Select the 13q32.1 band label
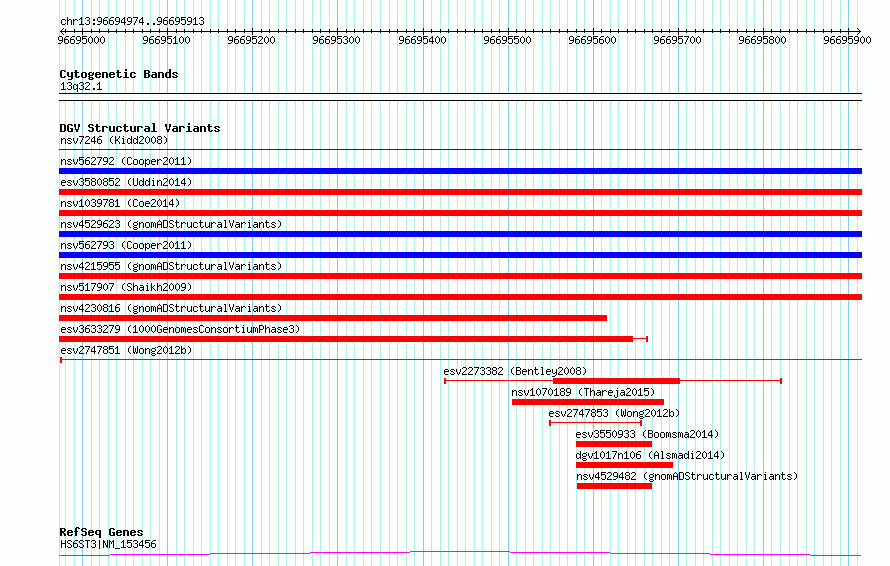890x566 pixels. click(x=81, y=86)
